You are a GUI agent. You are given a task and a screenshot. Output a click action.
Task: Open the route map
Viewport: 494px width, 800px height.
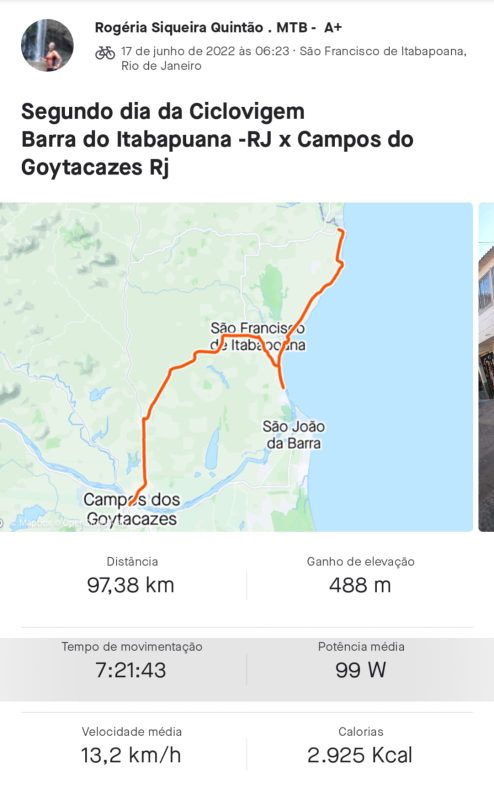coord(236,367)
